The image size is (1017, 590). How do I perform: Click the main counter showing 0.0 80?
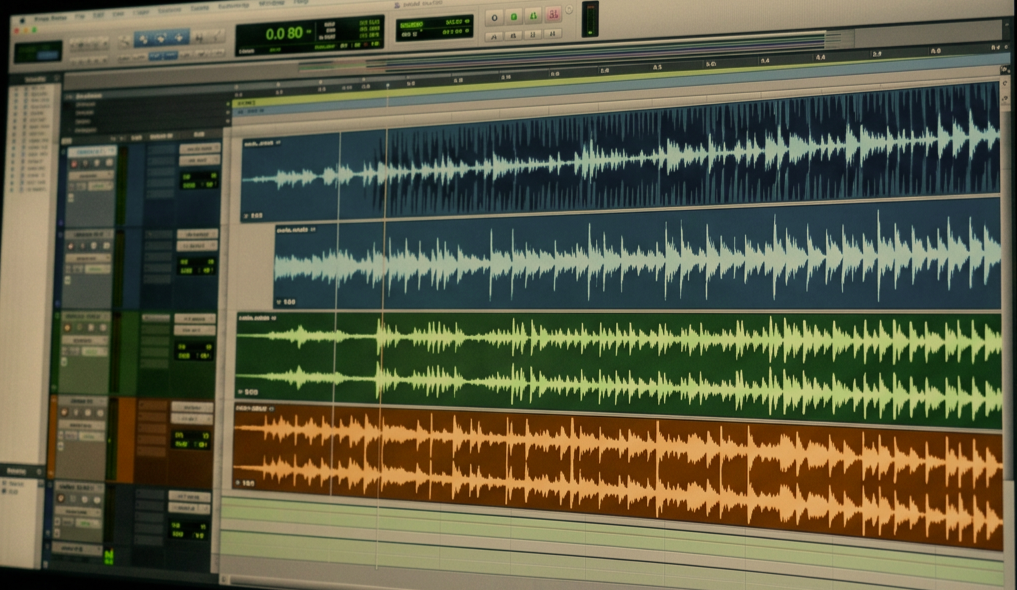[284, 34]
